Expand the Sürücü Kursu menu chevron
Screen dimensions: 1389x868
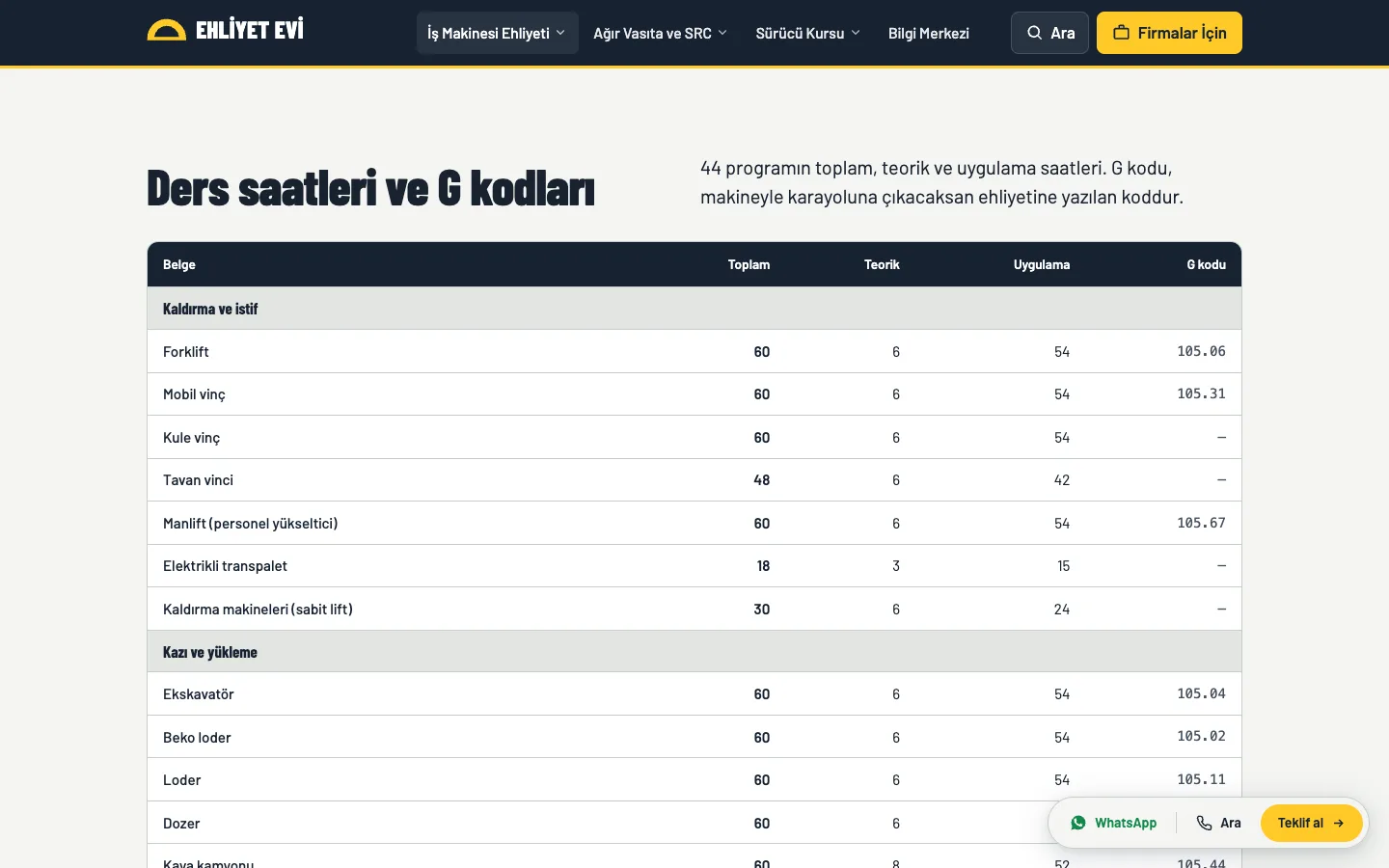point(856,33)
